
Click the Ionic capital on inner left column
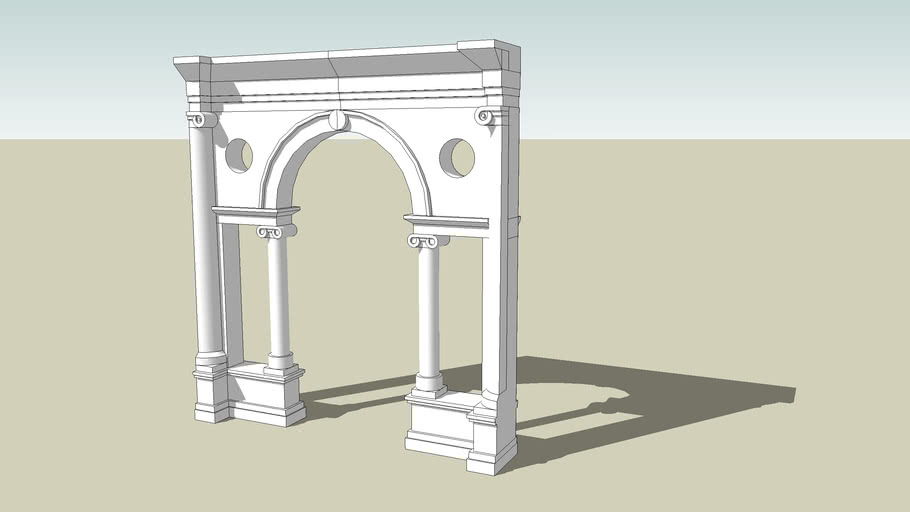(x=275, y=232)
